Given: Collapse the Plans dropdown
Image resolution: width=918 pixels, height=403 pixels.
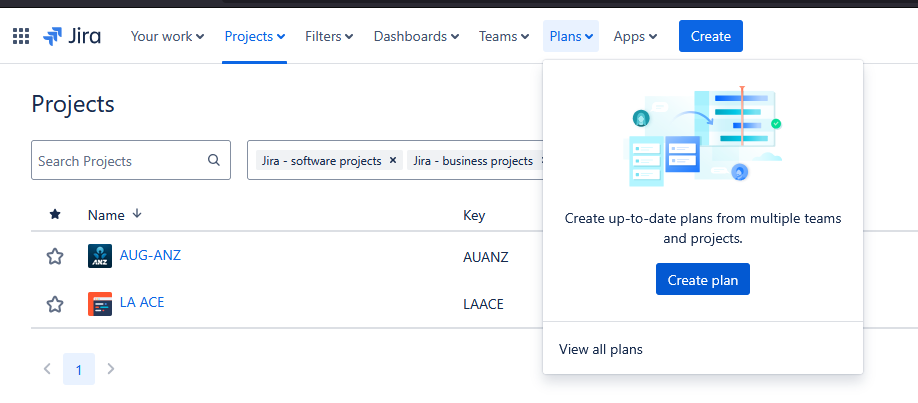Looking at the screenshot, I should pyautogui.click(x=571, y=36).
